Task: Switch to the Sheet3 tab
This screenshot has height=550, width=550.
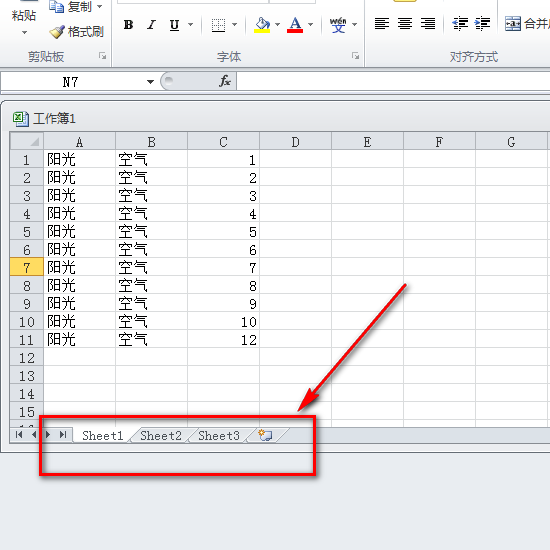Action: pyautogui.click(x=219, y=436)
